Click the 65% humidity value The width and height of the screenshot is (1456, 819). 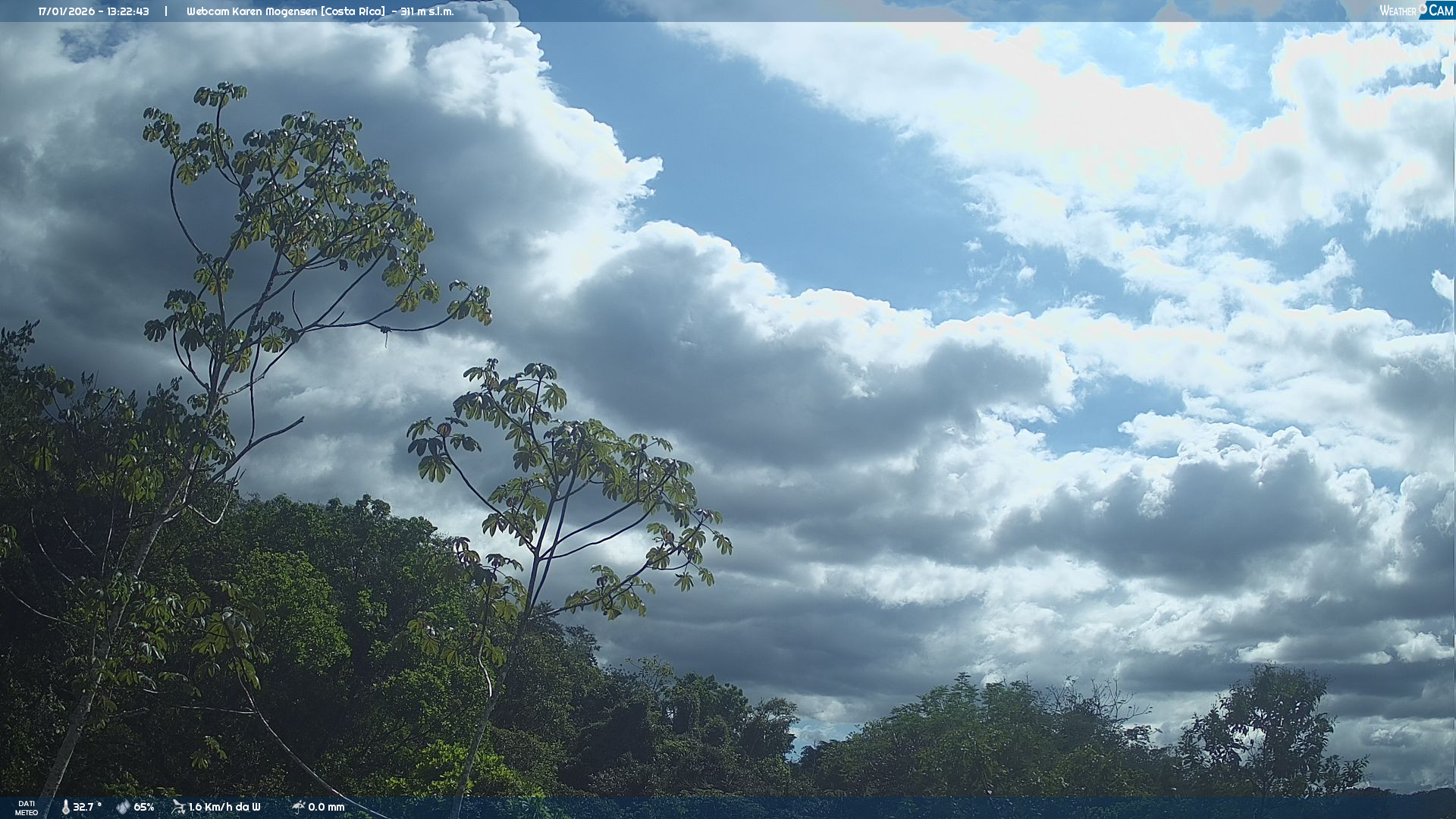tap(144, 808)
